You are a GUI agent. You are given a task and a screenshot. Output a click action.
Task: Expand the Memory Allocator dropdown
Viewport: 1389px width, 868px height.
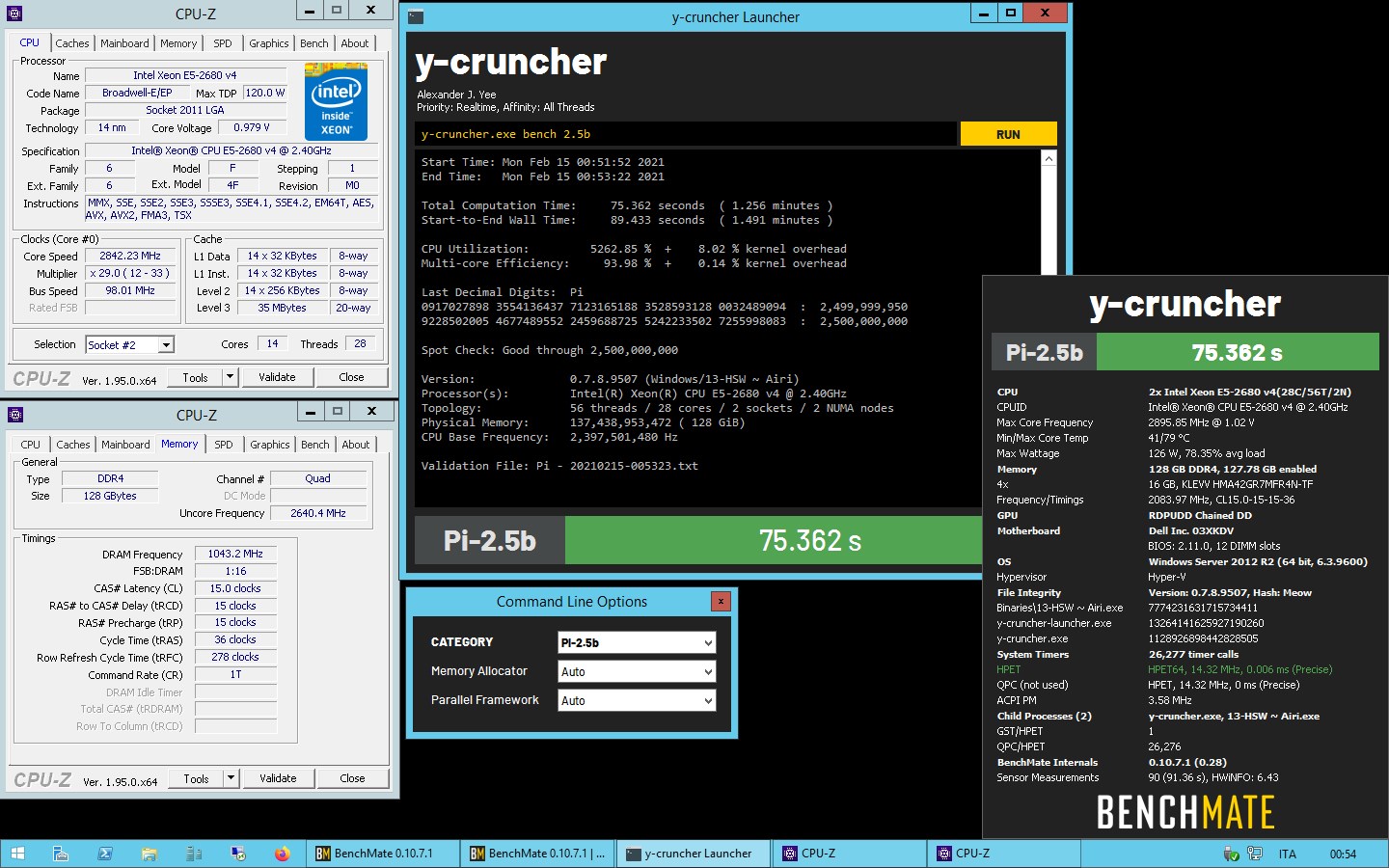point(708,671)
